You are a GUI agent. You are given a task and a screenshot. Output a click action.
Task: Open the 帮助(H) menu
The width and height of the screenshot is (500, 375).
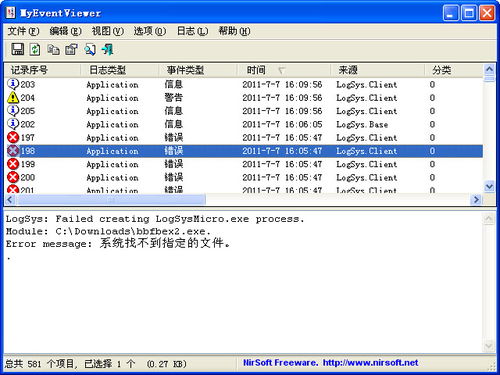[x=234, y=31]
